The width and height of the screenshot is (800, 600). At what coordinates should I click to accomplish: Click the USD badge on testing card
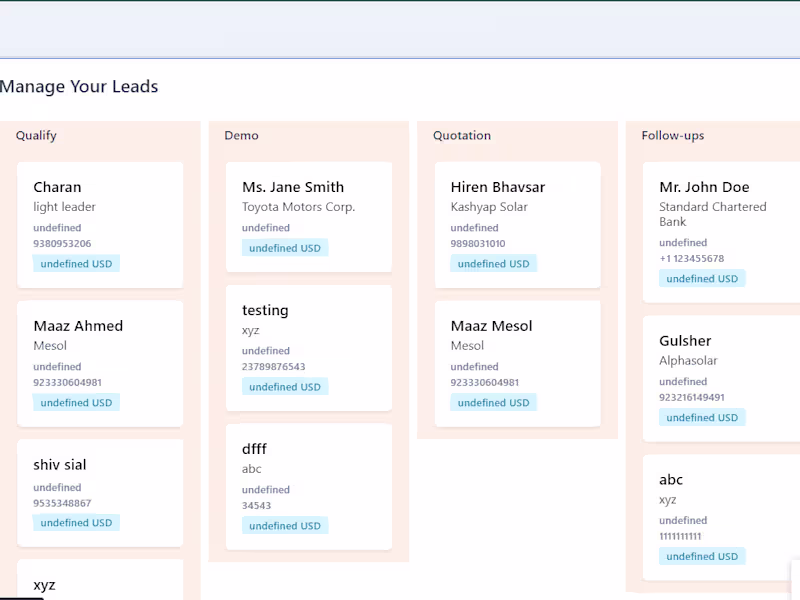tap(285, 387)
